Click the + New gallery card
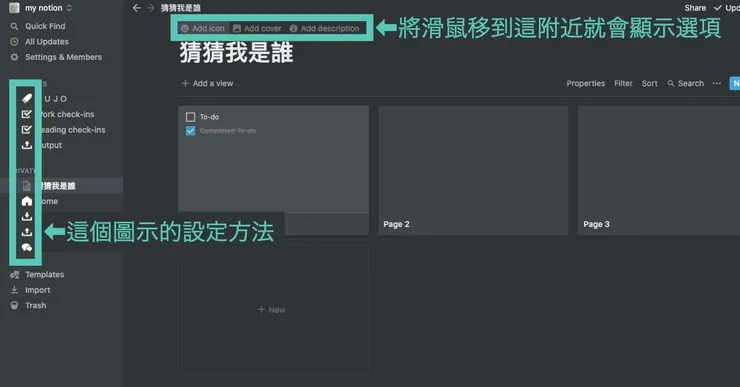This screenshot has width=740, height=387. (273, 310)
